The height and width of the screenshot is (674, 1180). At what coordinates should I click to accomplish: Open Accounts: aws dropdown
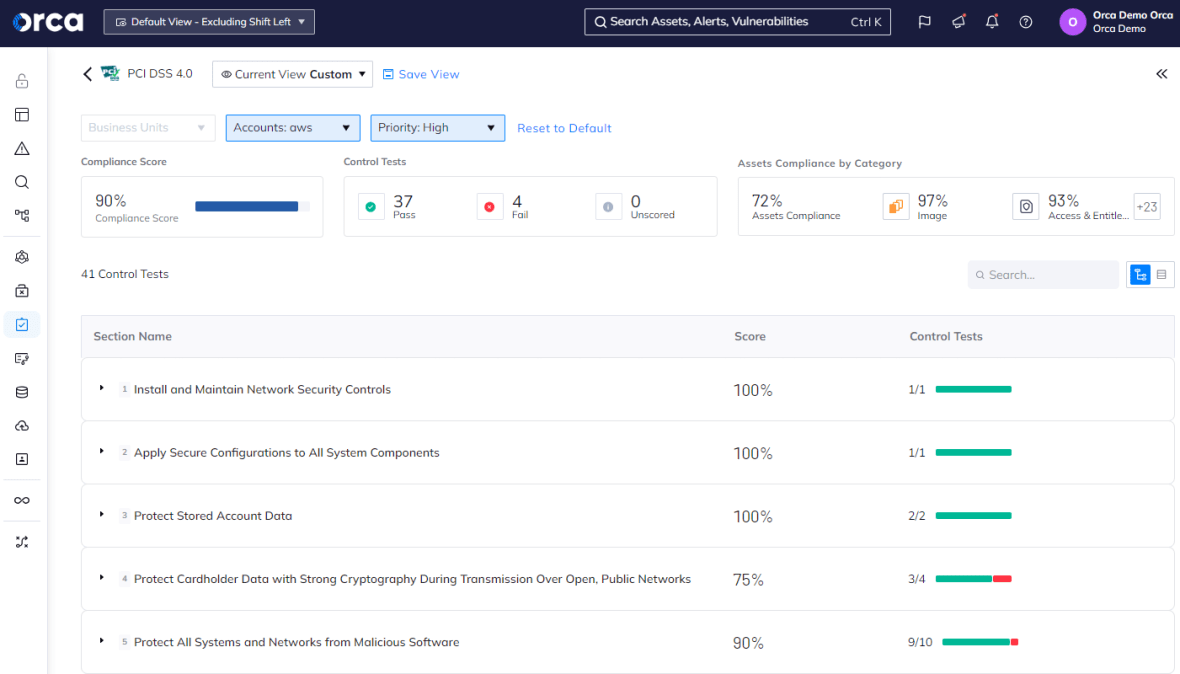click(x=293, y=128)
